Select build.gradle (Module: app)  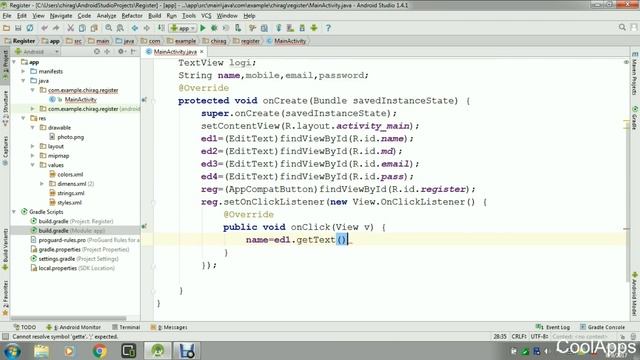pos(72,231)
